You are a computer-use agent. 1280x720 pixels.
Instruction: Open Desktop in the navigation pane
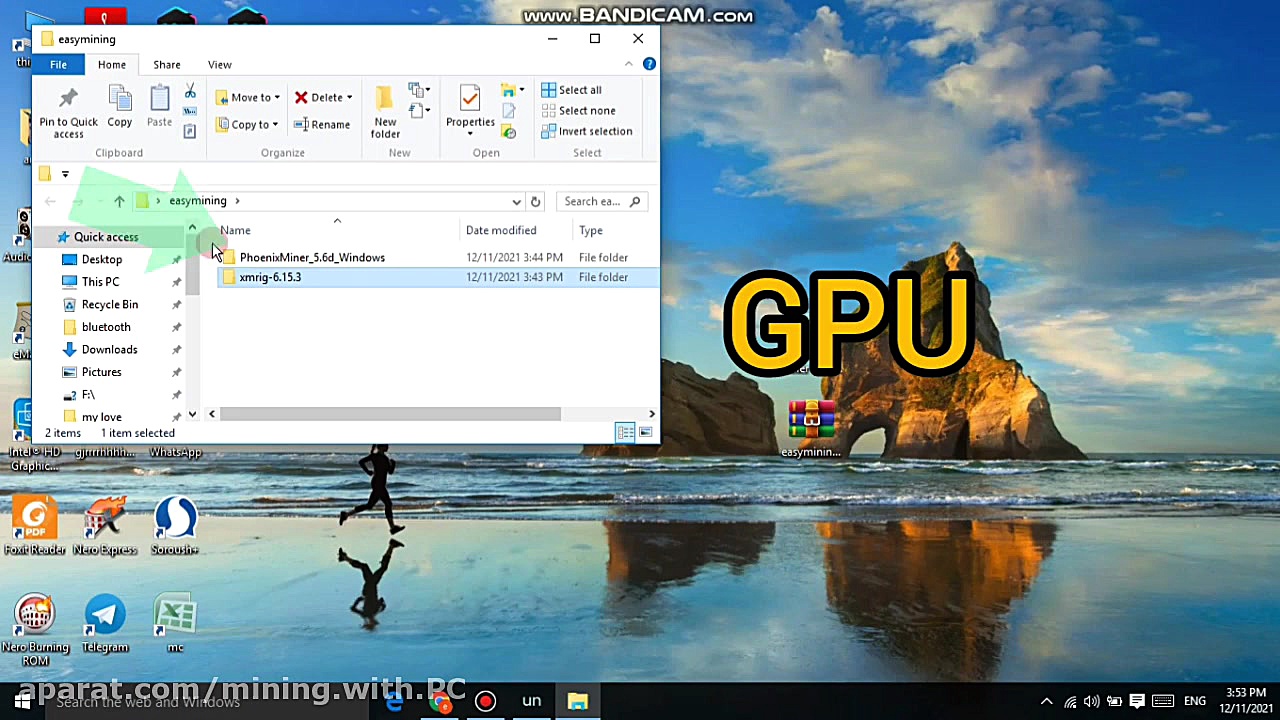click(x=102, y=260)
